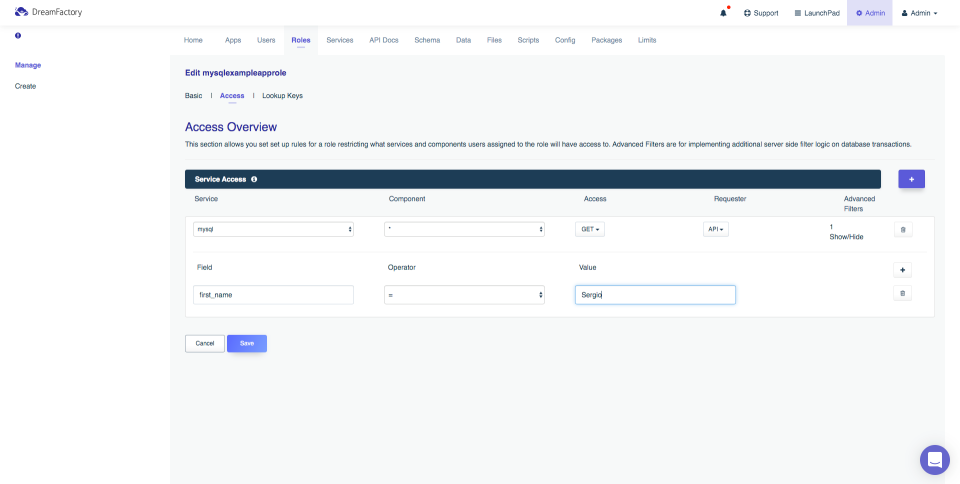The height and width of the screenshot is (484, 960).
Task: Click the DreamFactory logo
Action: point(48,12)
